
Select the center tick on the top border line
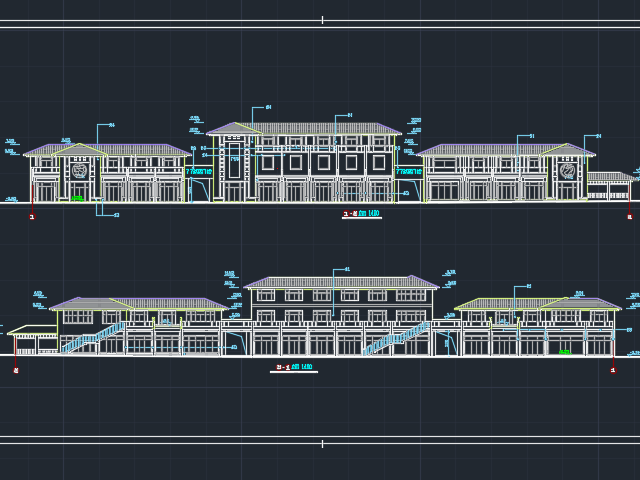pyautogui.click(x=322, y=20)
